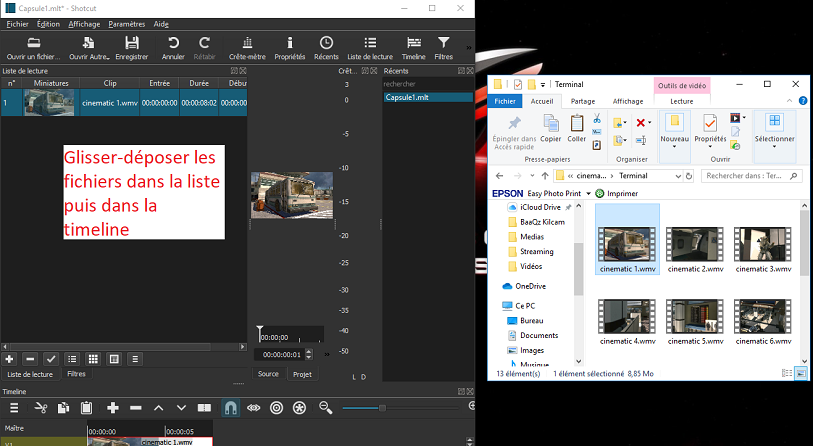The image size is (813, 446).
Task: Append clip with timeline plus icon
Action: (x=113, y=408)
